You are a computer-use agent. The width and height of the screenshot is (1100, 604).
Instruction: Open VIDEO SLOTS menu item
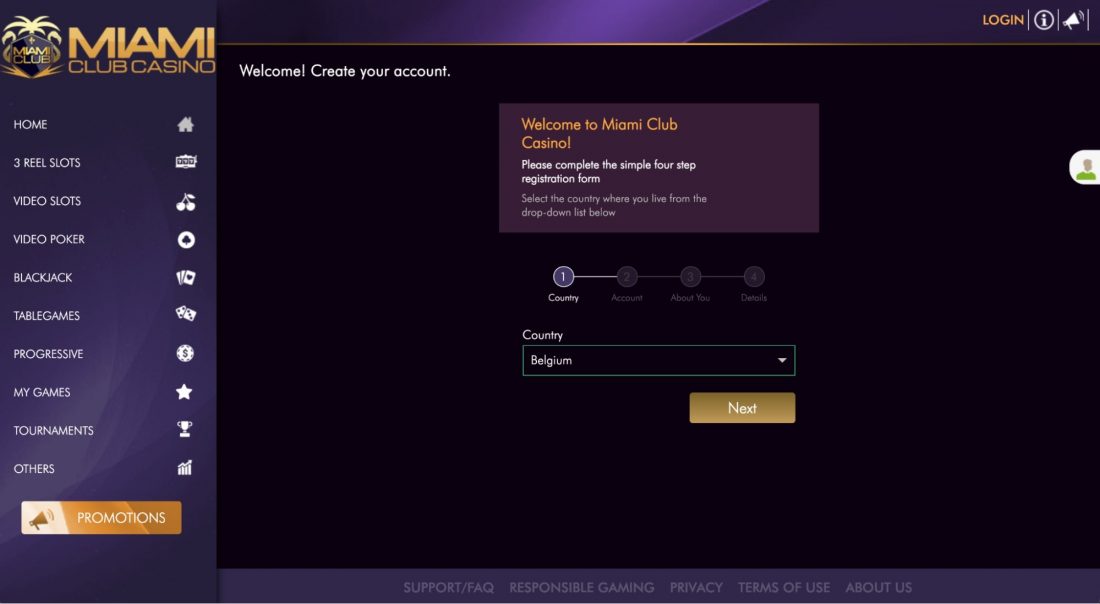tap(47, 201)
